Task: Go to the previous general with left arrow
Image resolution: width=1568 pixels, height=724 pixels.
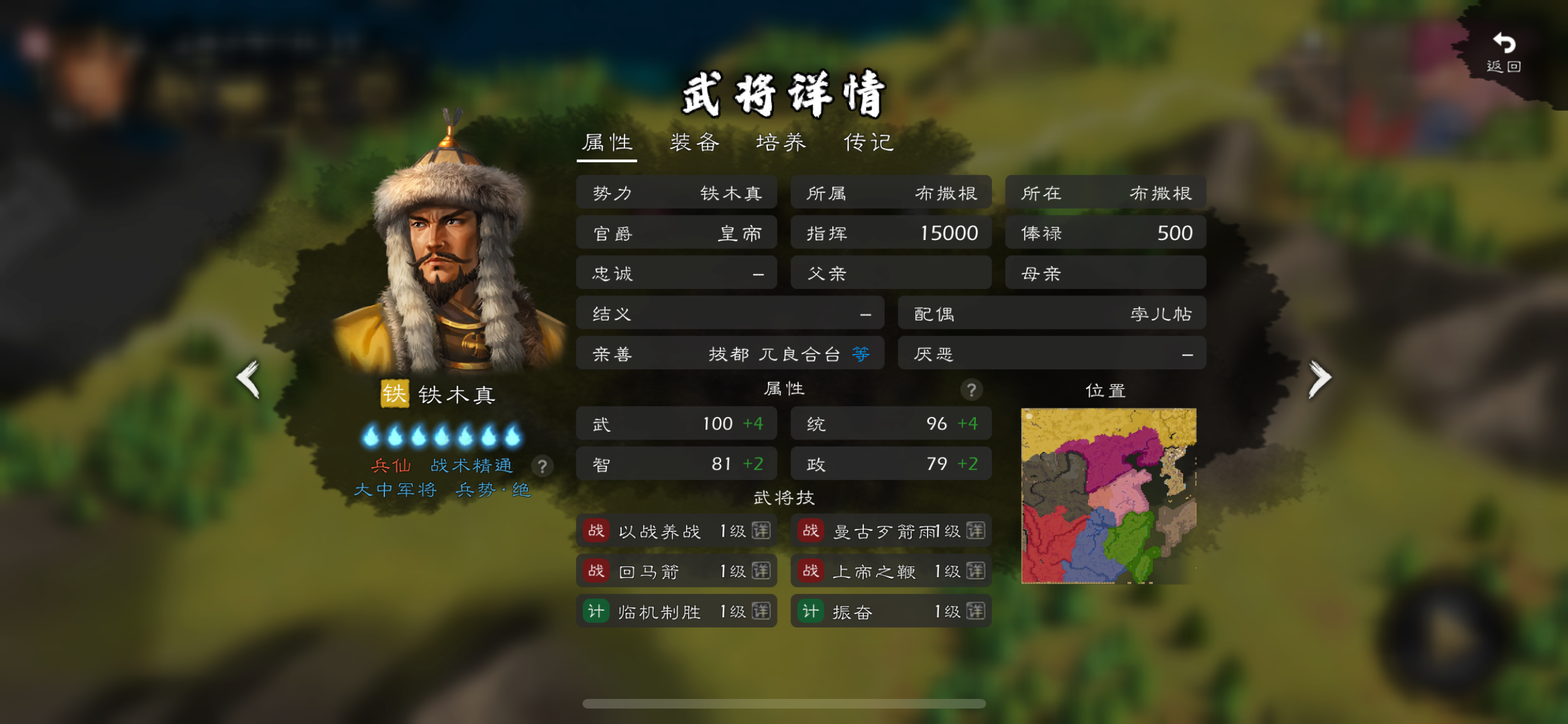Action: 248,378
